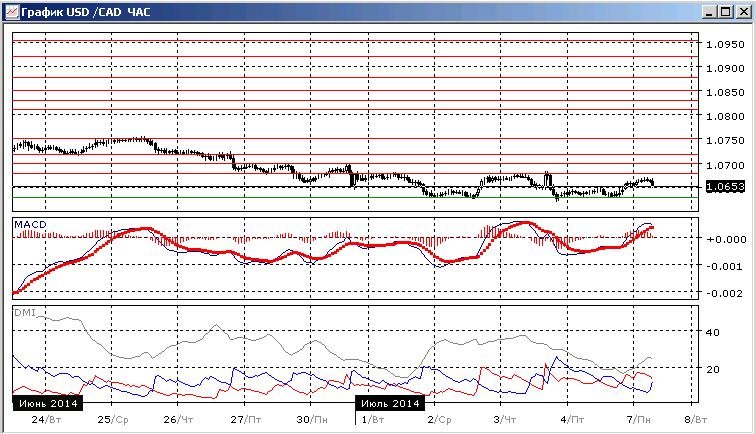Close the График USD/CAD window
This screenshot has height=434, width=756.
click(x=743, y=12)
